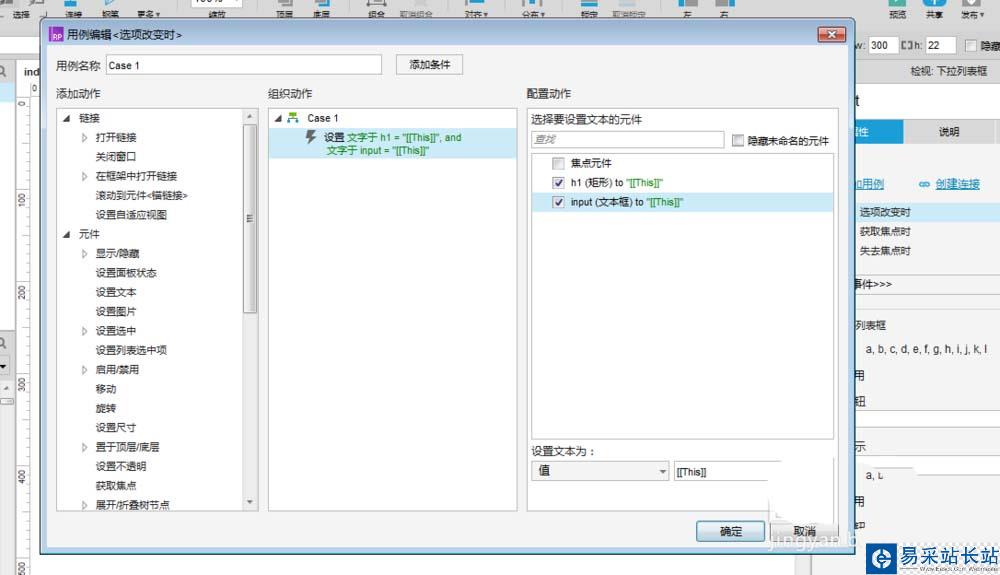Select the 获取焦点 action
1000x575 pixels.
coord(115,486)
